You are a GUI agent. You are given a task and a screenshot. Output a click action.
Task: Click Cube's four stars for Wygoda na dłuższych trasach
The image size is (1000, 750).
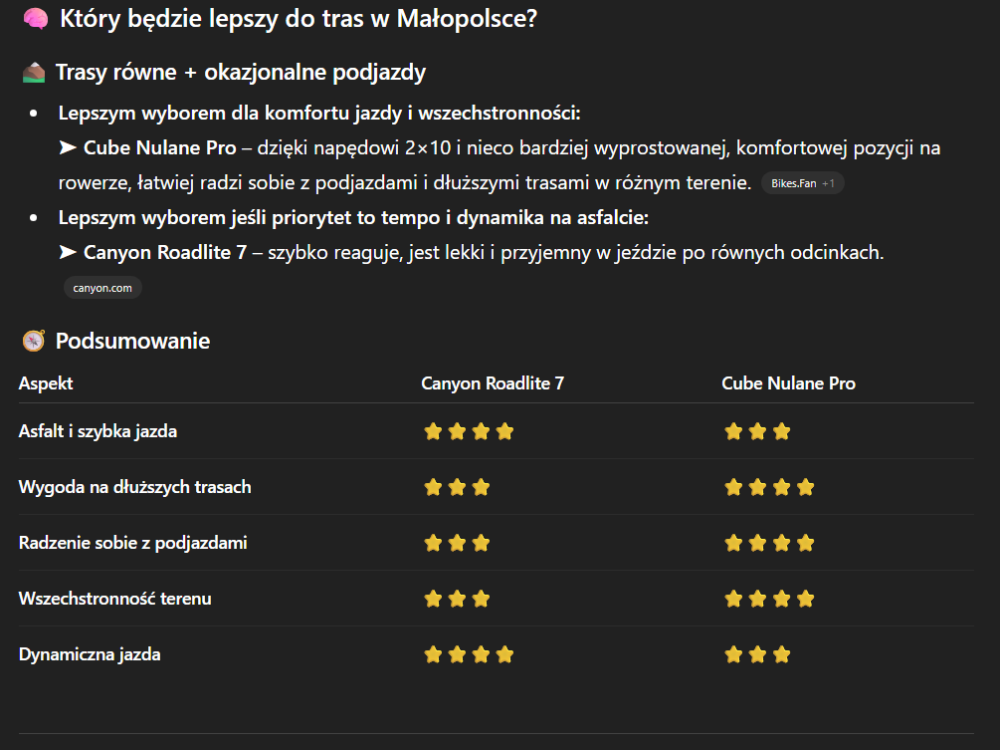[x=769, y=488]
